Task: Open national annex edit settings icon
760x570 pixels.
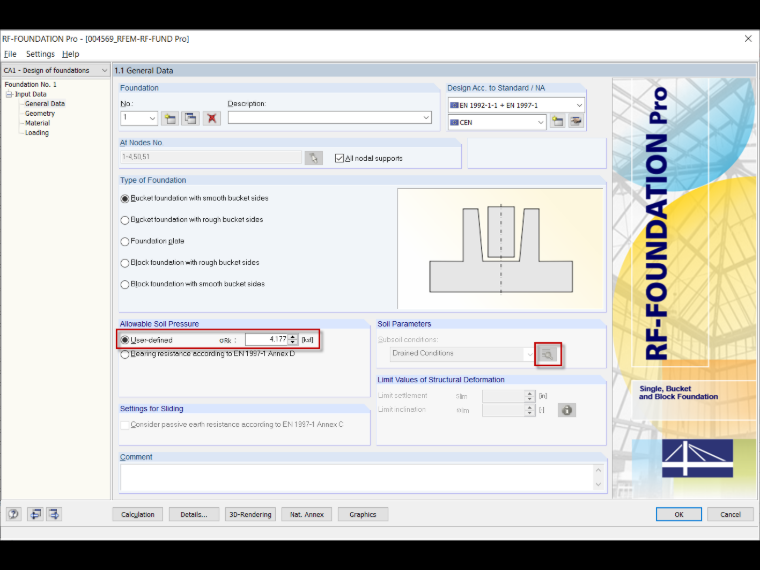Action: pos(576,122)
